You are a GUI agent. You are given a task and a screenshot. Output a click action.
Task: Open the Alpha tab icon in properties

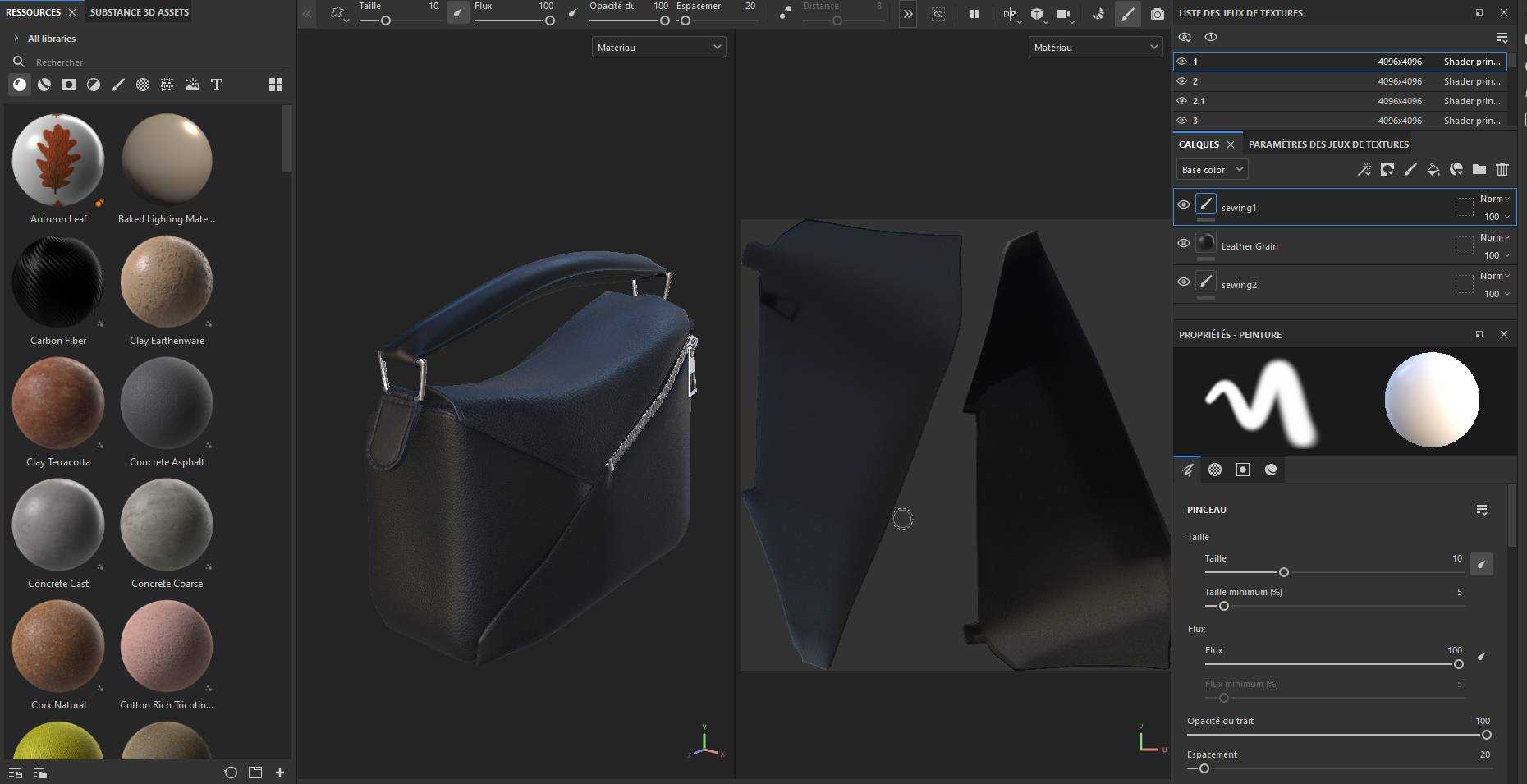coord(1215,470)
